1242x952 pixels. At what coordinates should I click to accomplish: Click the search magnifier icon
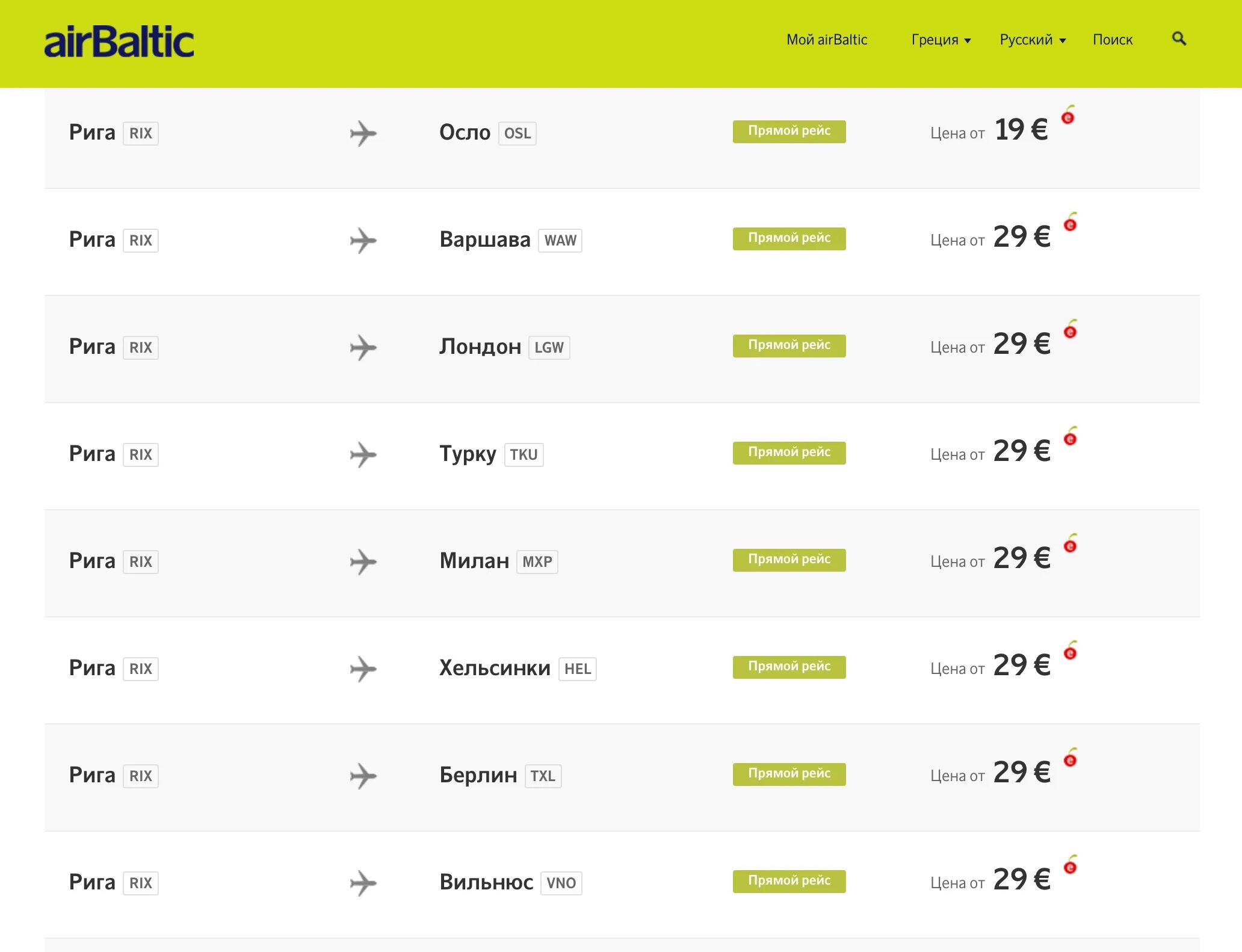1179,39
